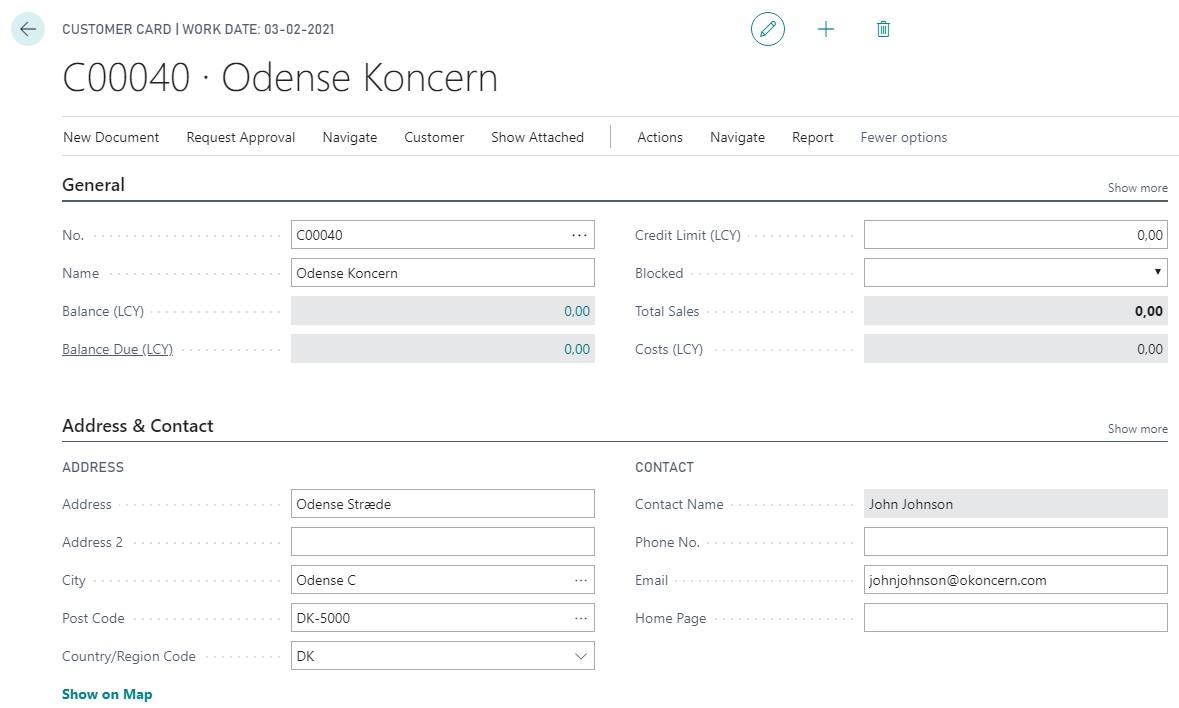Open the Report menu
The height and width of the screenshot is (708, 1179).
[x=812, y=137]
